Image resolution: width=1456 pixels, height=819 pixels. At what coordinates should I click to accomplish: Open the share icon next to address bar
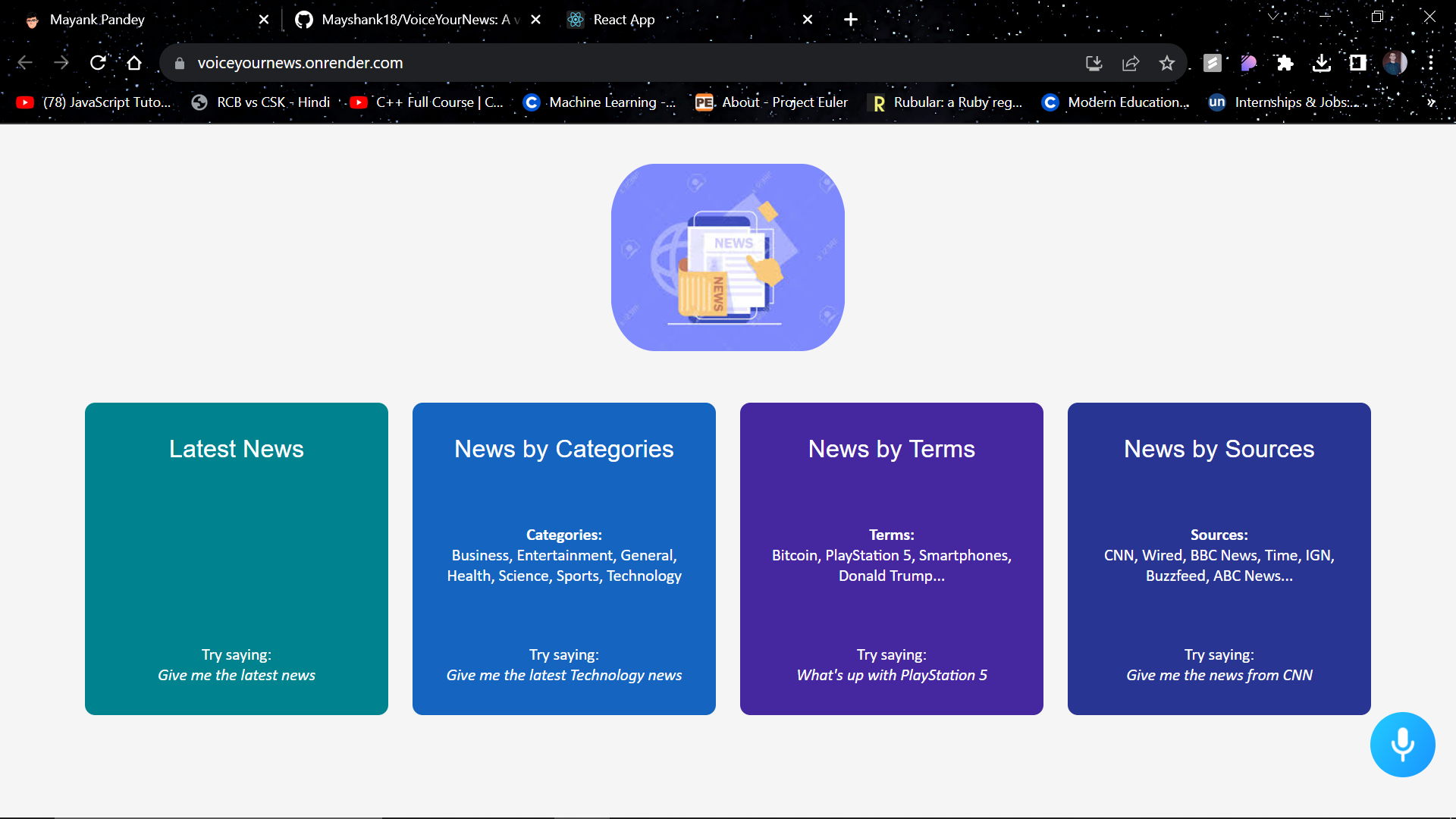point(1131,63)
